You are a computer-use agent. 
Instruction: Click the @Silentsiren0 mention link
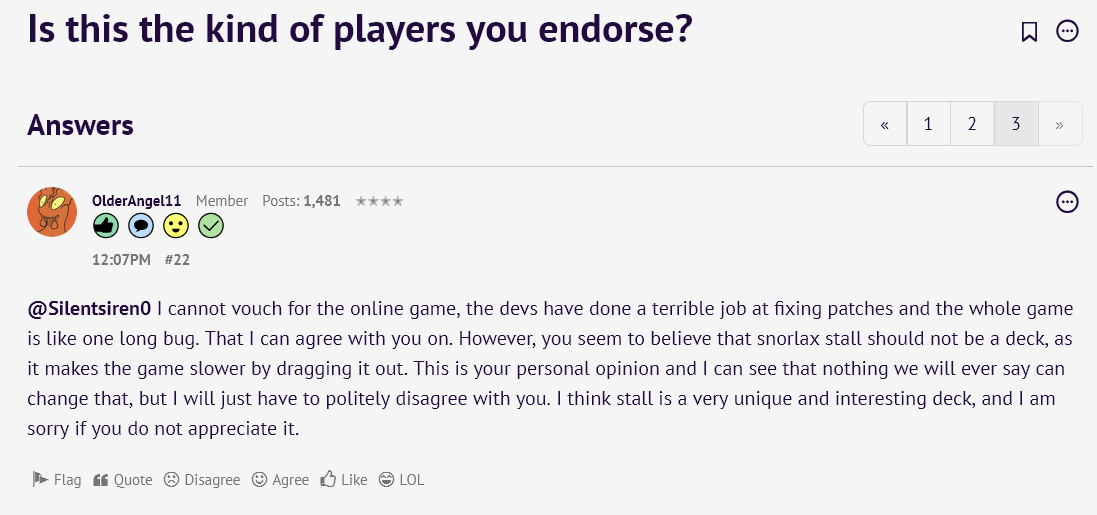tap(89, 308)
